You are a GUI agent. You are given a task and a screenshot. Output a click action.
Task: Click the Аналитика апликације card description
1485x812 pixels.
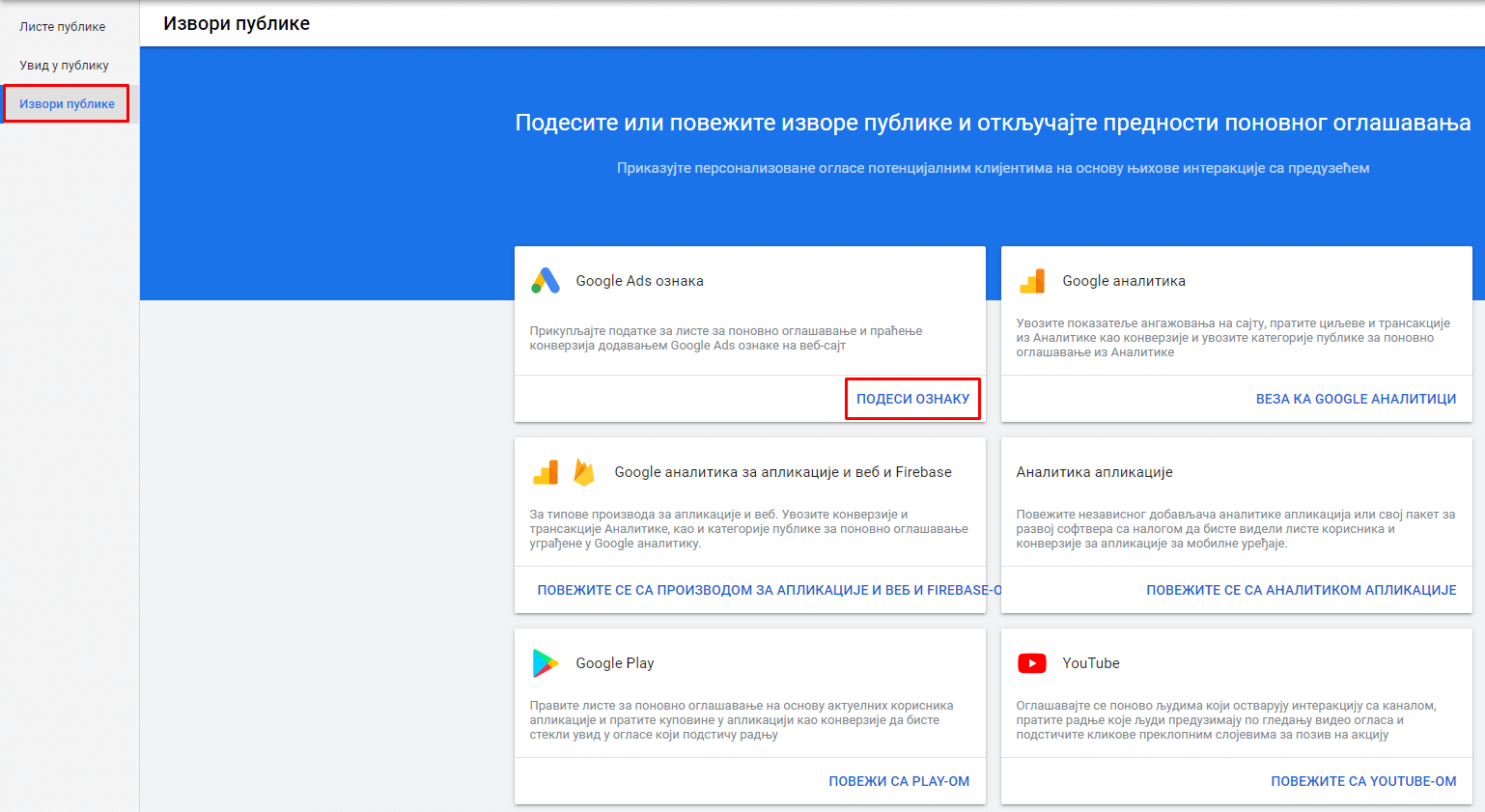point(1235,529)
